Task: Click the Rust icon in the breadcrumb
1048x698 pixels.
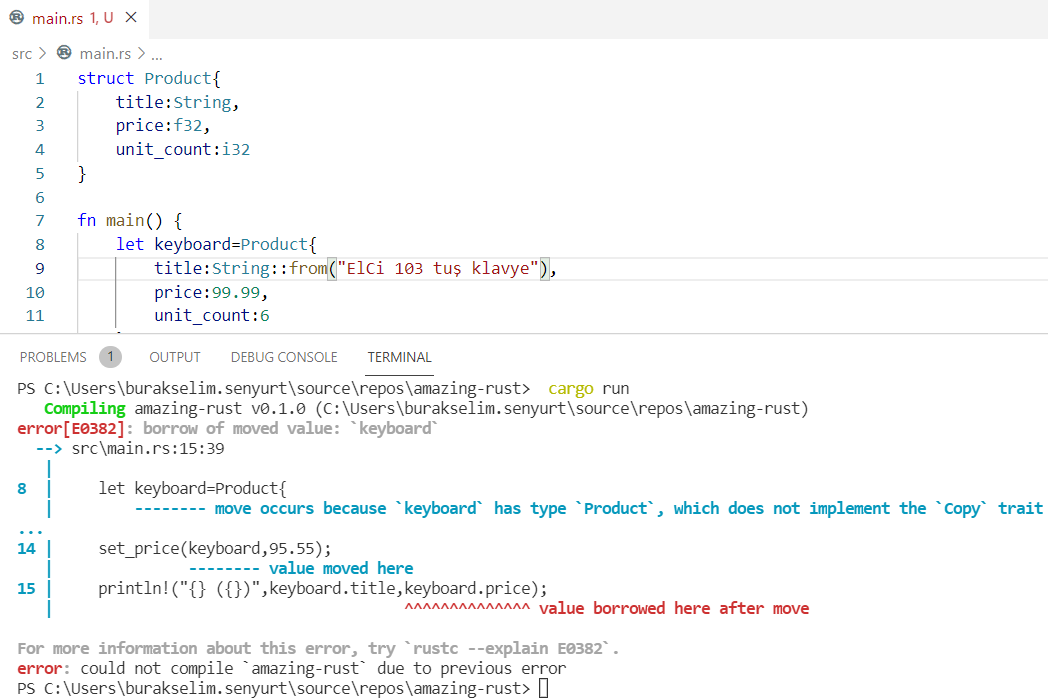Action: click(x=65, y=53)
